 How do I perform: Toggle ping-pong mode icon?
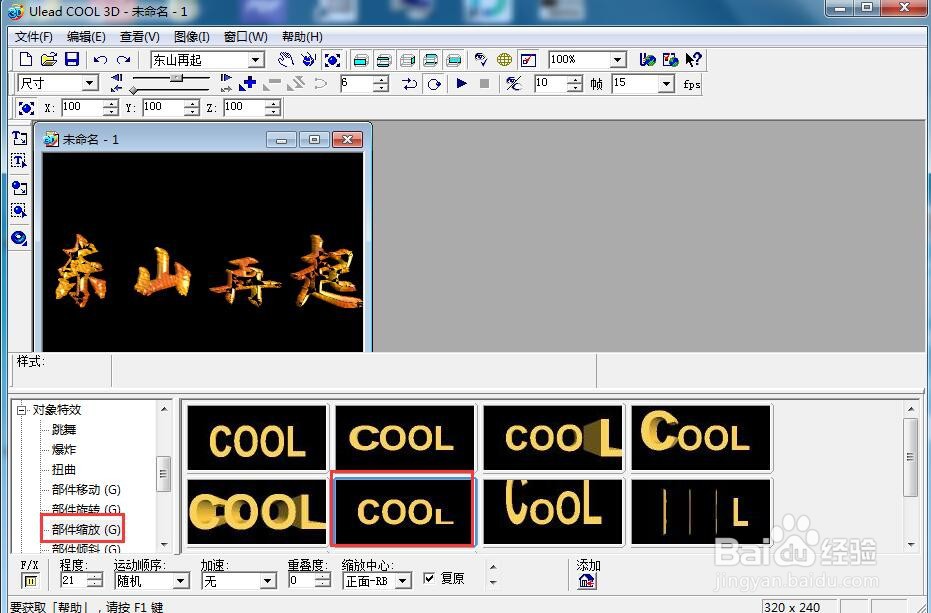click(410, 84)
